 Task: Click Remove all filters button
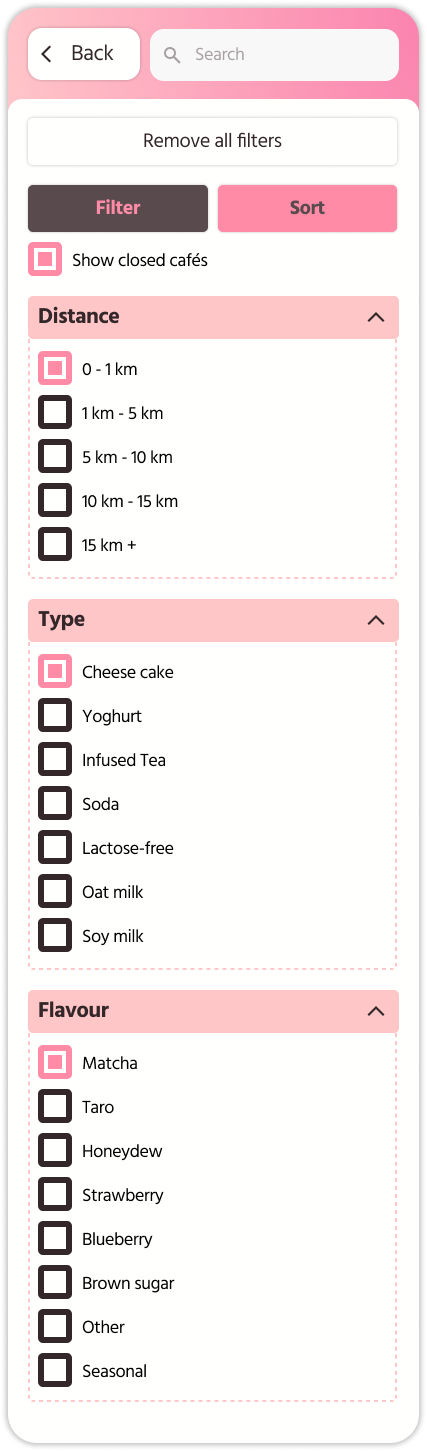(x=212, y=141)
